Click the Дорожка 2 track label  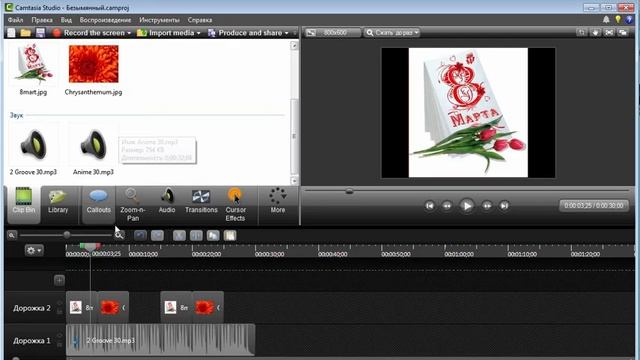tap(32, 308)
